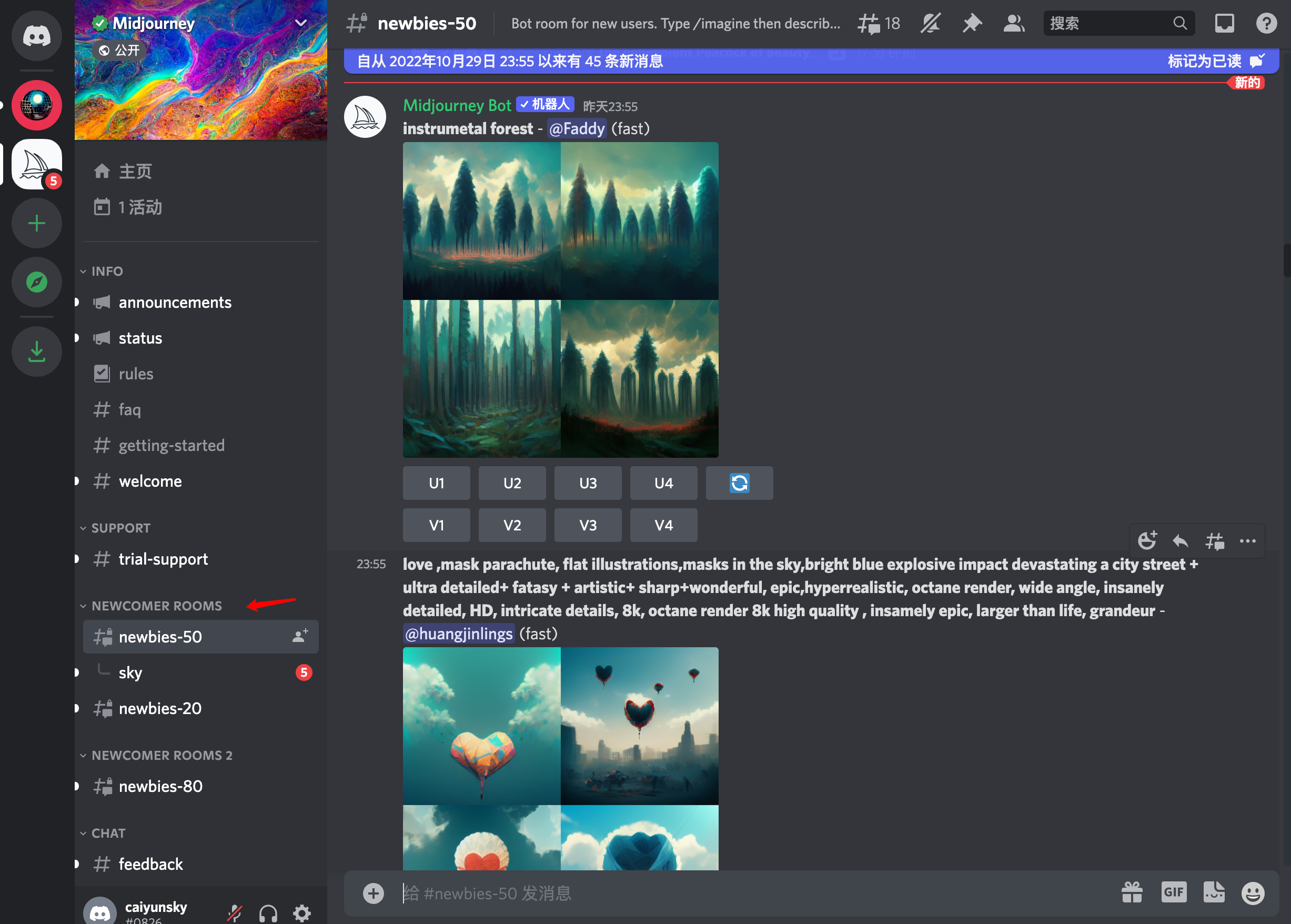
Task: Open more options ellipsis on message
Action: (1248, 540)
